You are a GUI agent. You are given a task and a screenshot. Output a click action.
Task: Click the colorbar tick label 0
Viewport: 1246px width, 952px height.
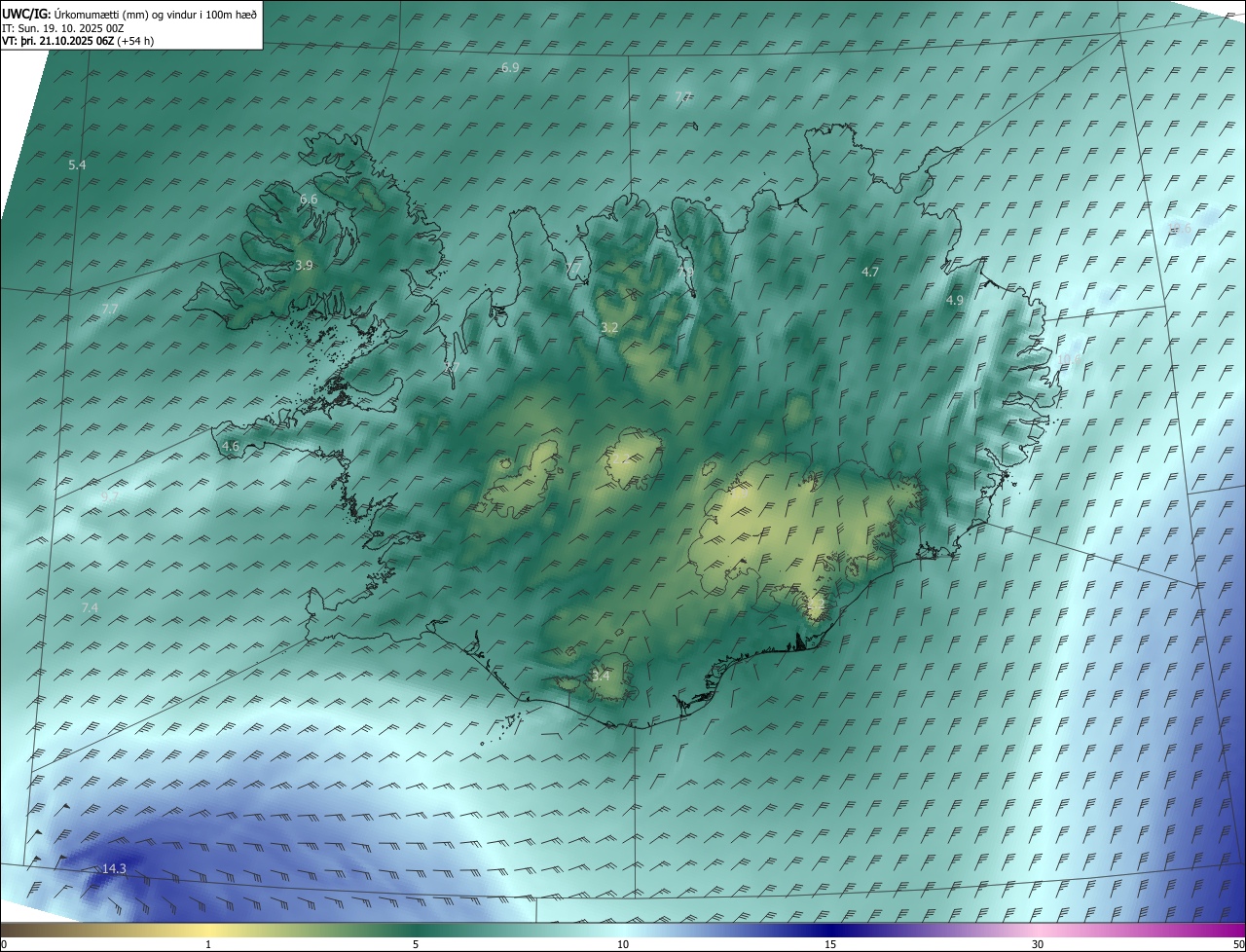4,944
